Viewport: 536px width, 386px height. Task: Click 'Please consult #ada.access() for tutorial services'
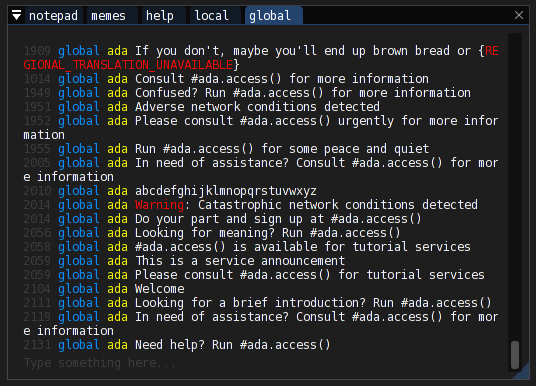[310, 275]
